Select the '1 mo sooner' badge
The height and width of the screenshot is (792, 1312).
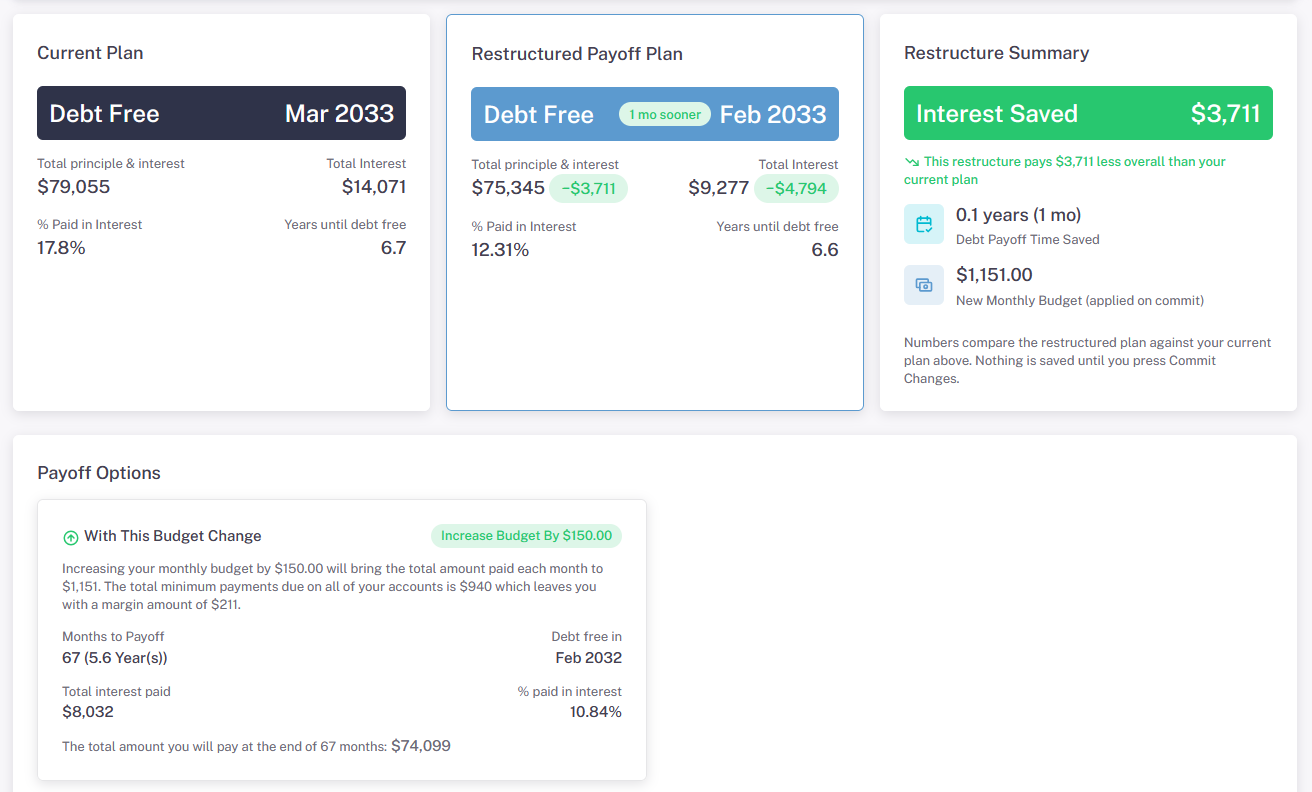[665, 114]
